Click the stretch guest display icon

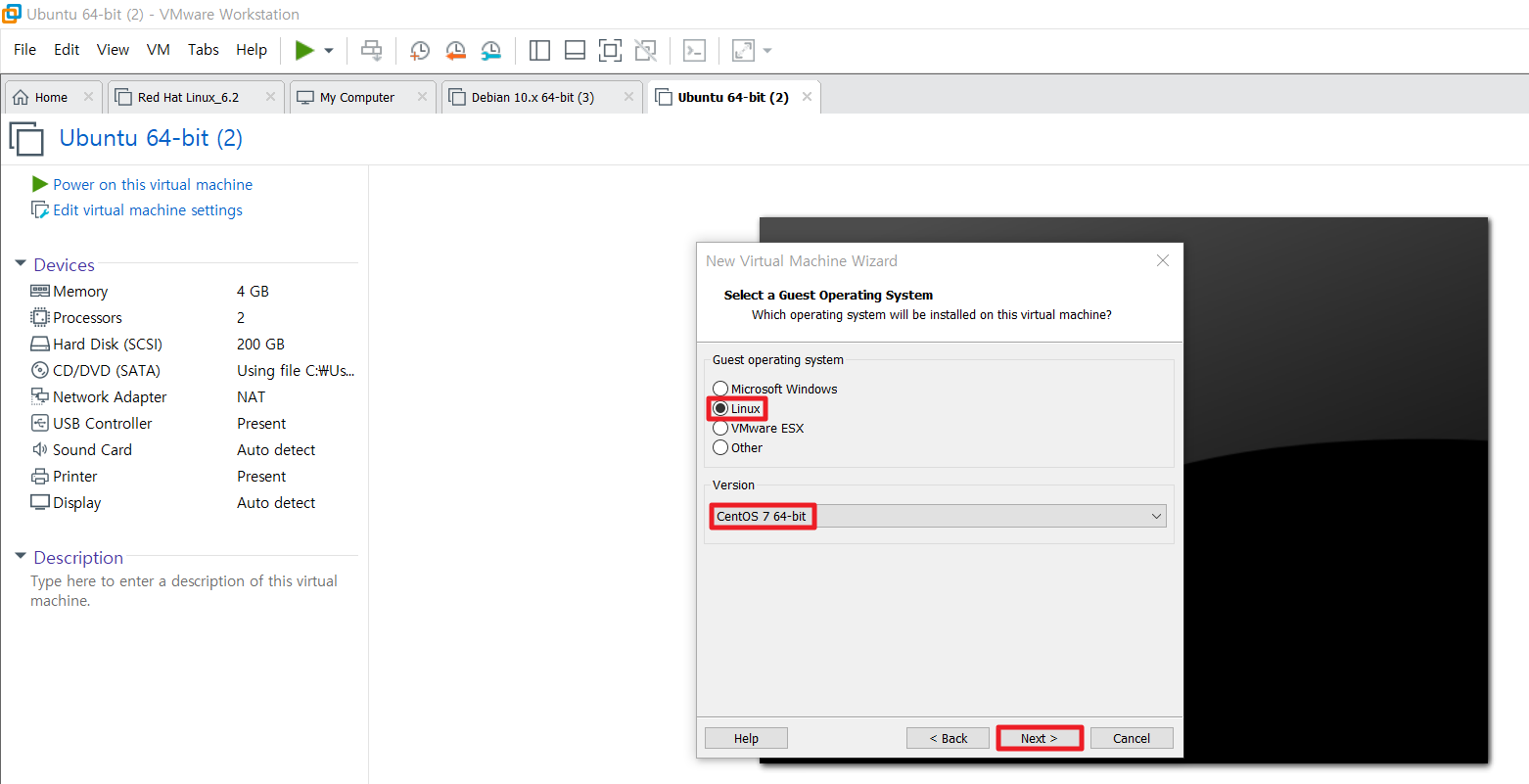click(743, 50)
